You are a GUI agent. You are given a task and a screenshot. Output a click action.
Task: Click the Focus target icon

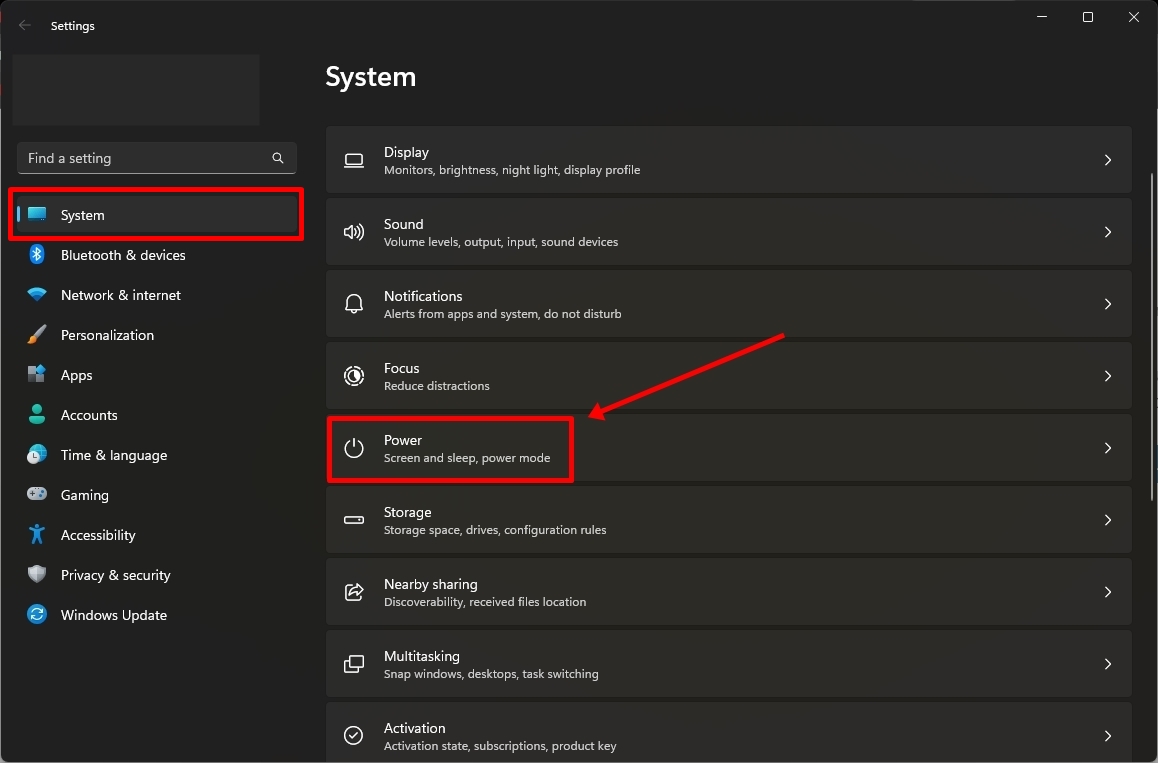354,376
